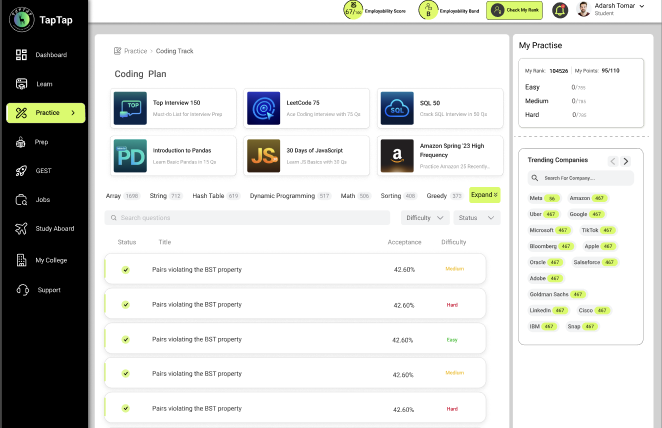Image resolution: width=662 pixels, height=428 pixels.
Task: Select the Uber company tag
Action: [543, 214]
